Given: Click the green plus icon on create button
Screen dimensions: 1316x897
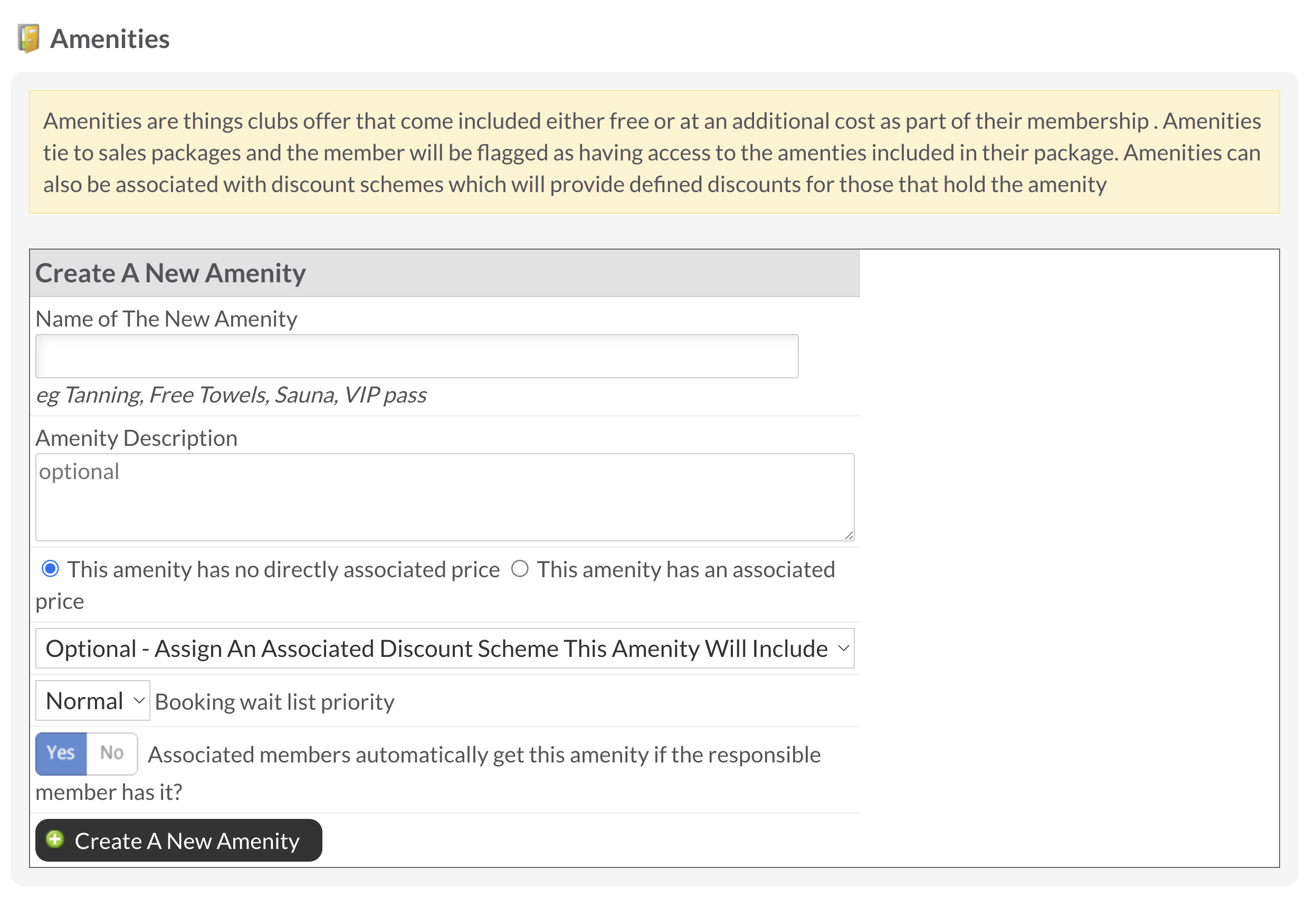Looking at the screenshot, I should point(55,839).
